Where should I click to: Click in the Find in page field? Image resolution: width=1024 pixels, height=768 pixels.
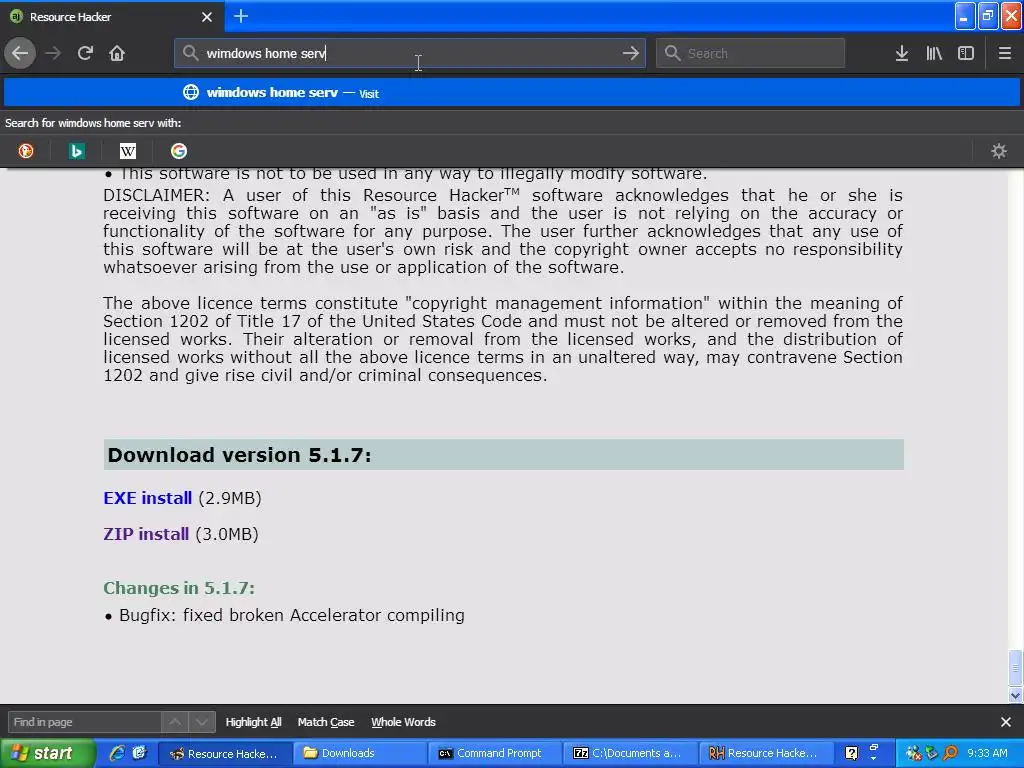tap(84, 722)
